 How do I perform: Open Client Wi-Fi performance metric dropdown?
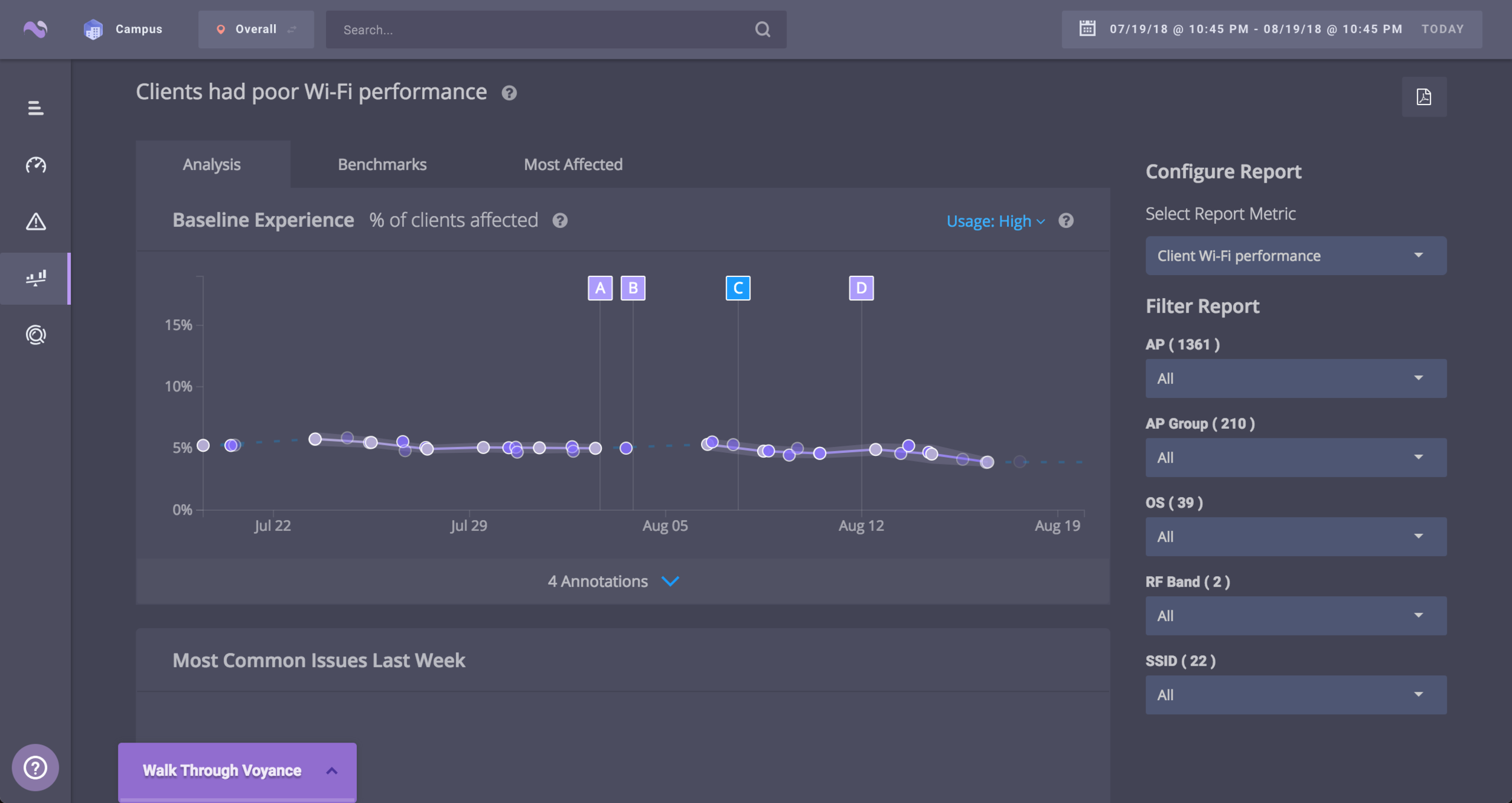pyautogui.click(x=1295, y=256)
